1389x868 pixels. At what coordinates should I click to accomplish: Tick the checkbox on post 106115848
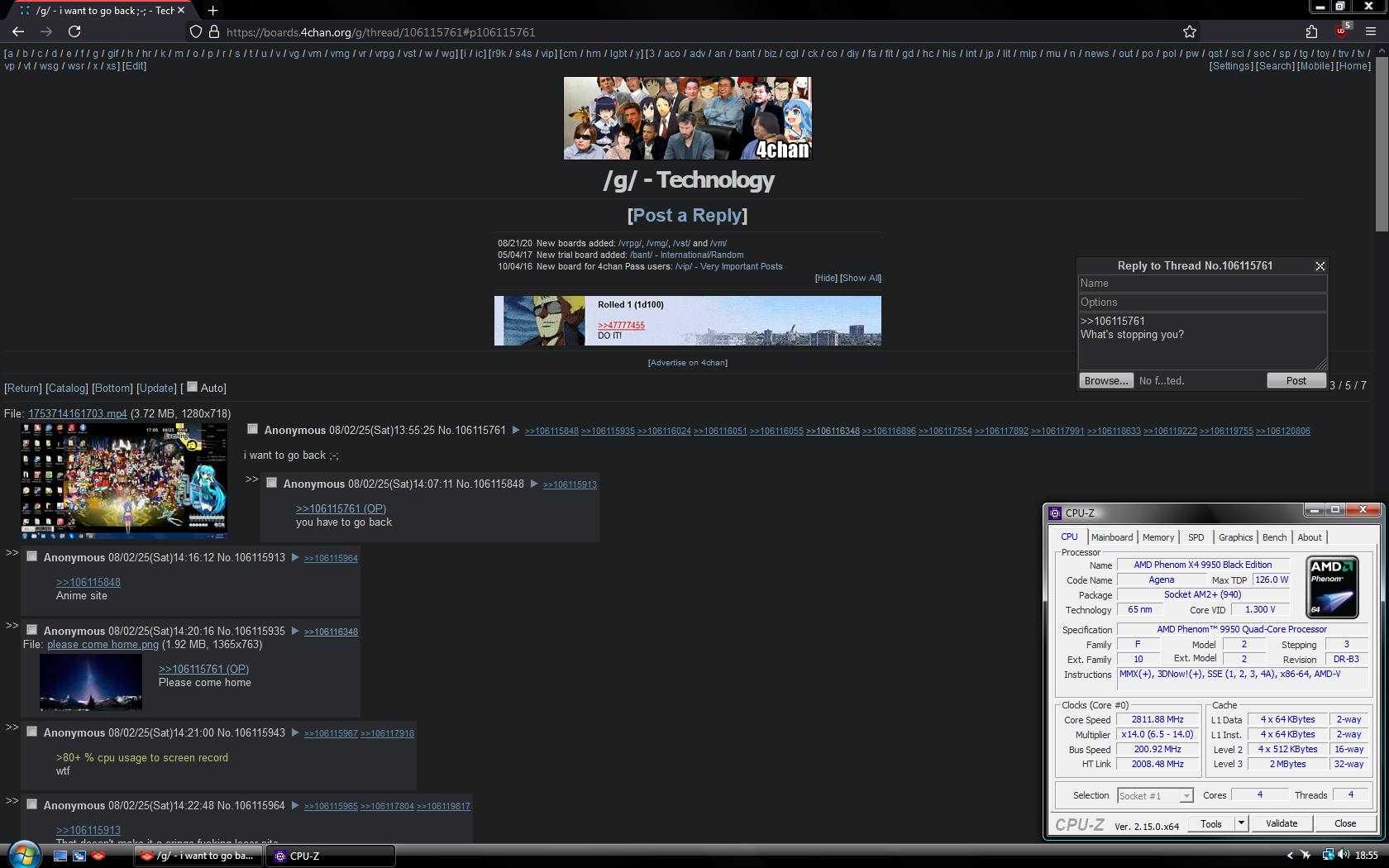click(272, 483)
